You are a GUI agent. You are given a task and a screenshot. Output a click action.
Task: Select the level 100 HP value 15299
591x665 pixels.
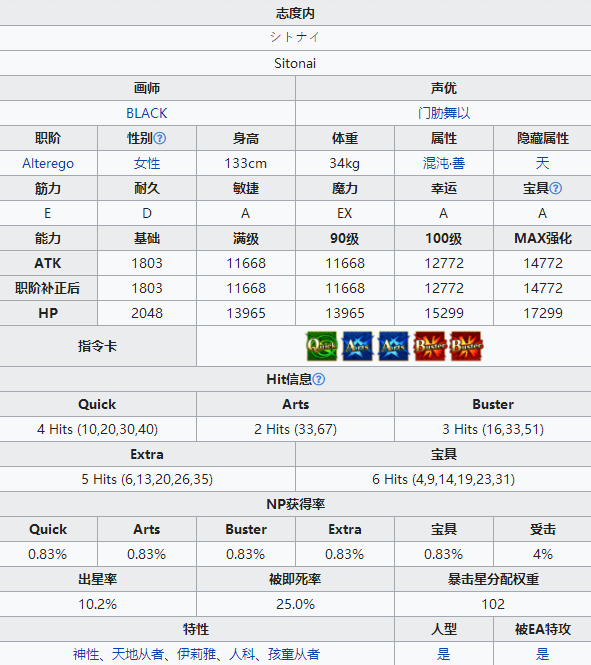444,313
